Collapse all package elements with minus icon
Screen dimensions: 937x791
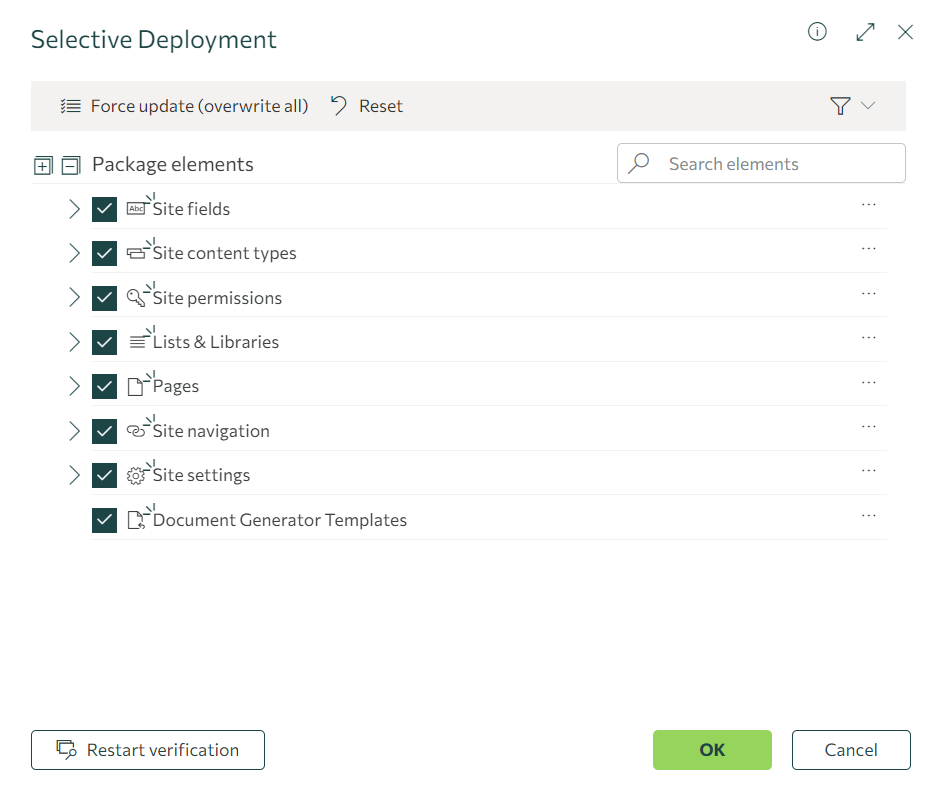71,165
